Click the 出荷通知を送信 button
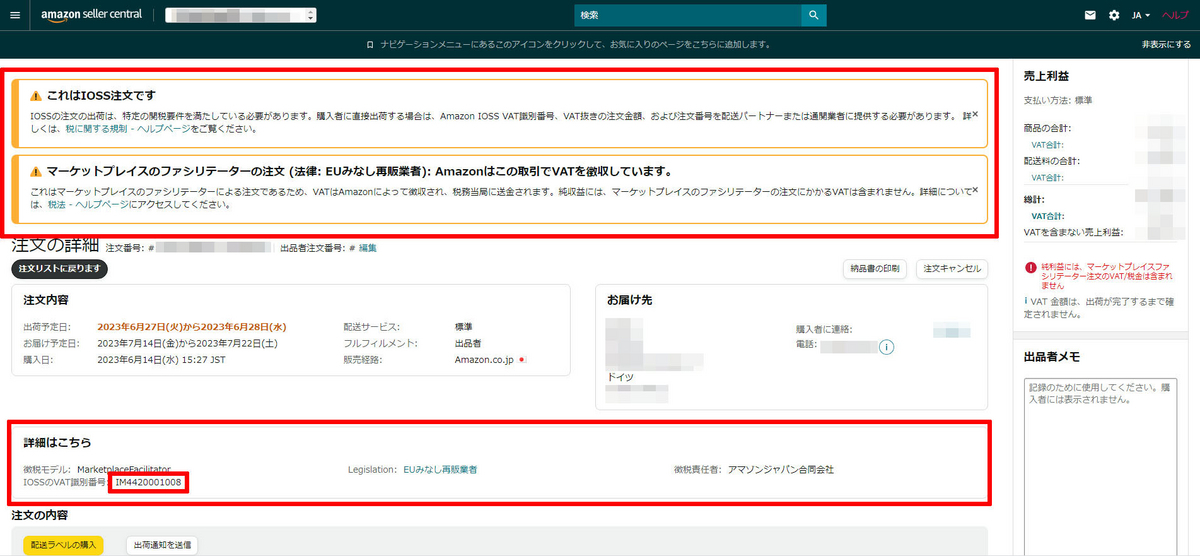This screenshot has width=1200, height=556. pyautogui.click(x=163, y=545)
